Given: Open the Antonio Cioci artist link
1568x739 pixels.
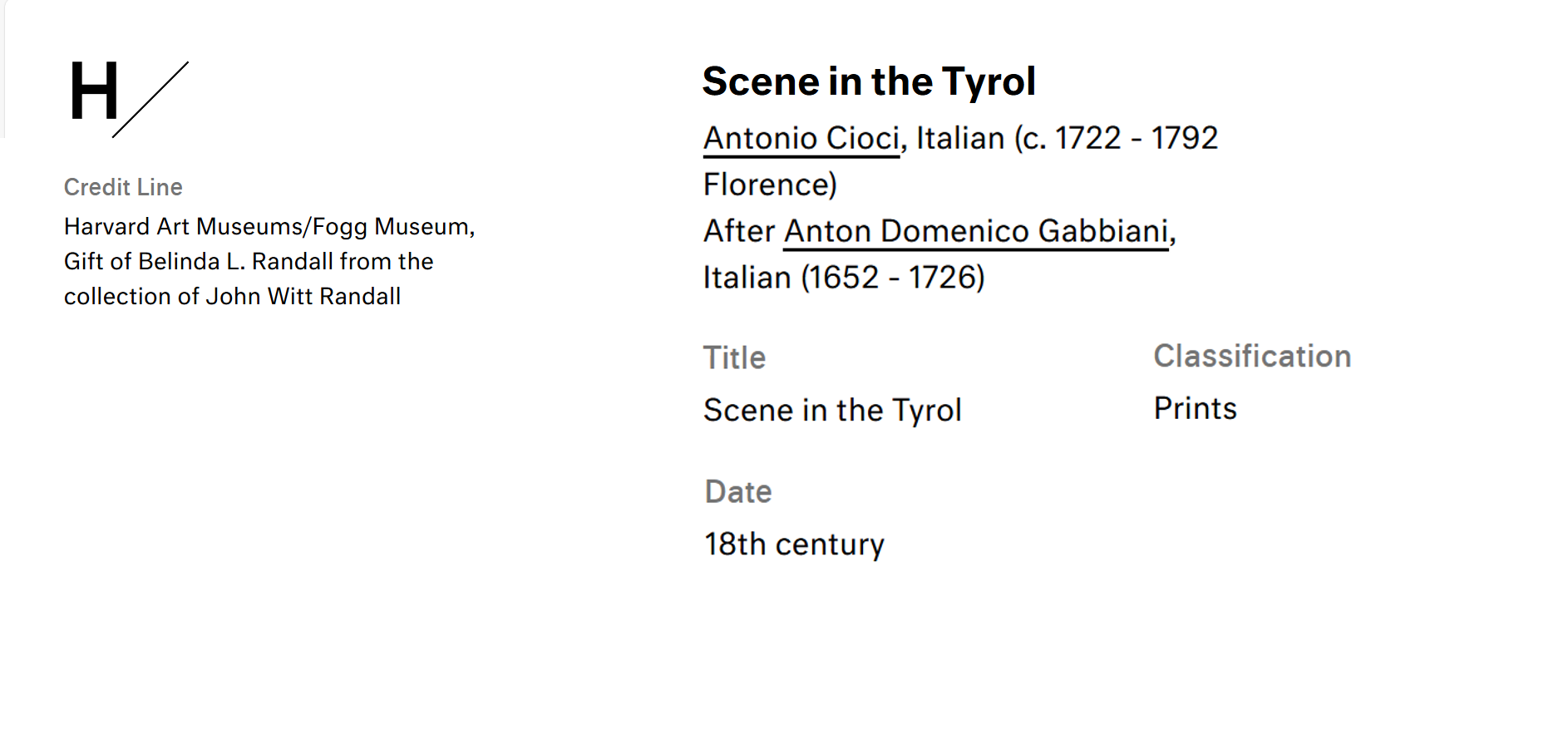Looking at the screenshot, I should tap(801, 138).
